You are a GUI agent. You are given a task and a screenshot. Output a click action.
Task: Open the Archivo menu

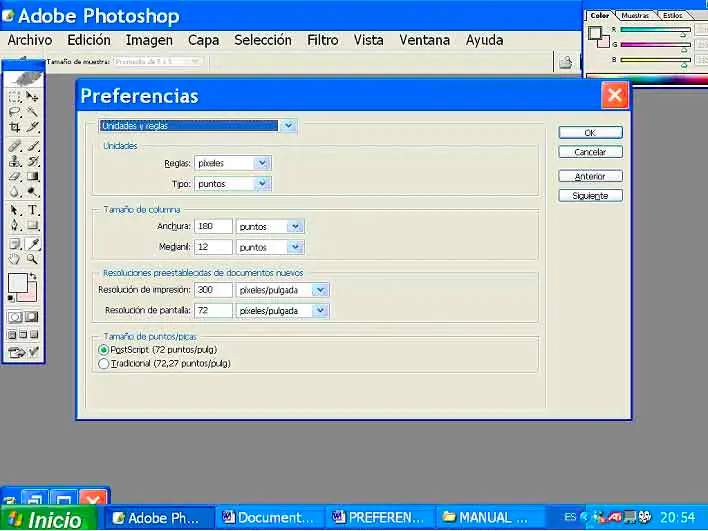[x=30, y=40]
